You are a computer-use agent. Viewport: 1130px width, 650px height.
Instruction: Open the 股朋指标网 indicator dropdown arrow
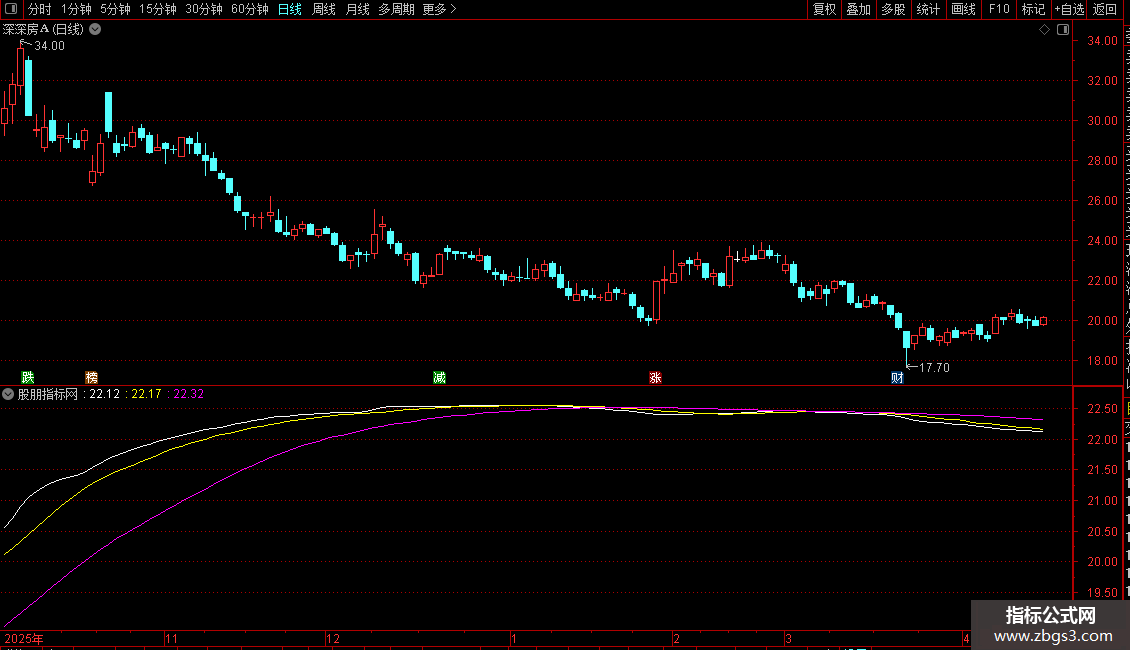pyautogui.click(x=8, y=394)
